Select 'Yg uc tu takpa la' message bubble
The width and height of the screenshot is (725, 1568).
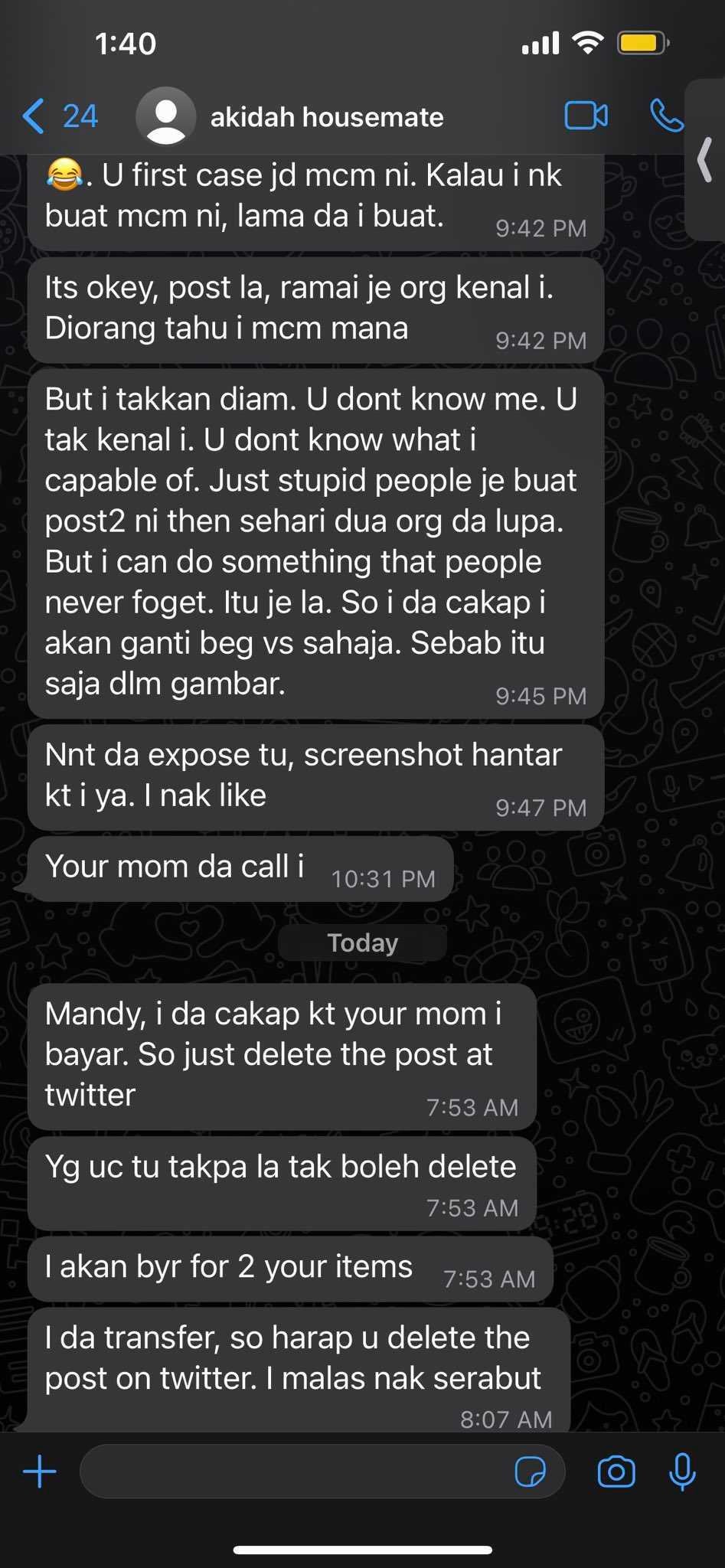[282, 1183]
